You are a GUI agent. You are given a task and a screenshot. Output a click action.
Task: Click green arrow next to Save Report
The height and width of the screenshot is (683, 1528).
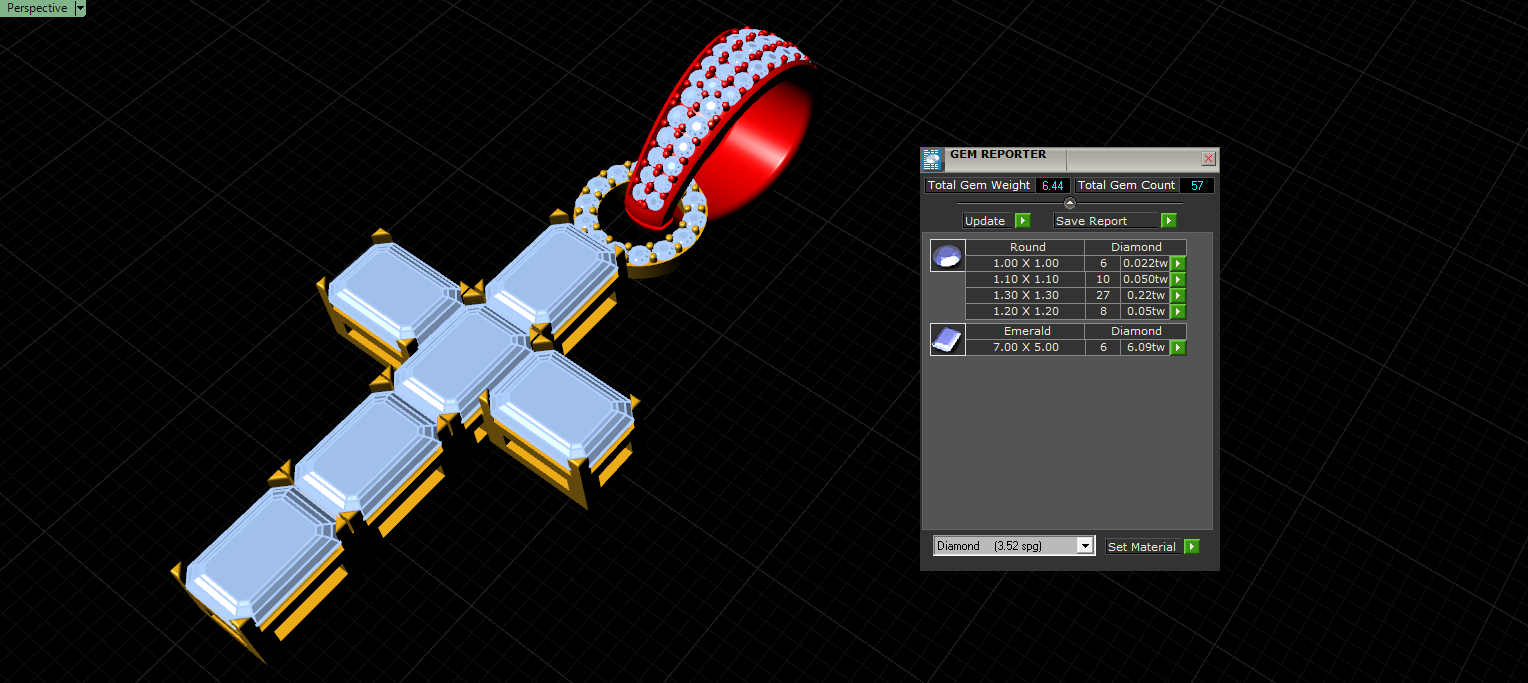point(1168,221)
